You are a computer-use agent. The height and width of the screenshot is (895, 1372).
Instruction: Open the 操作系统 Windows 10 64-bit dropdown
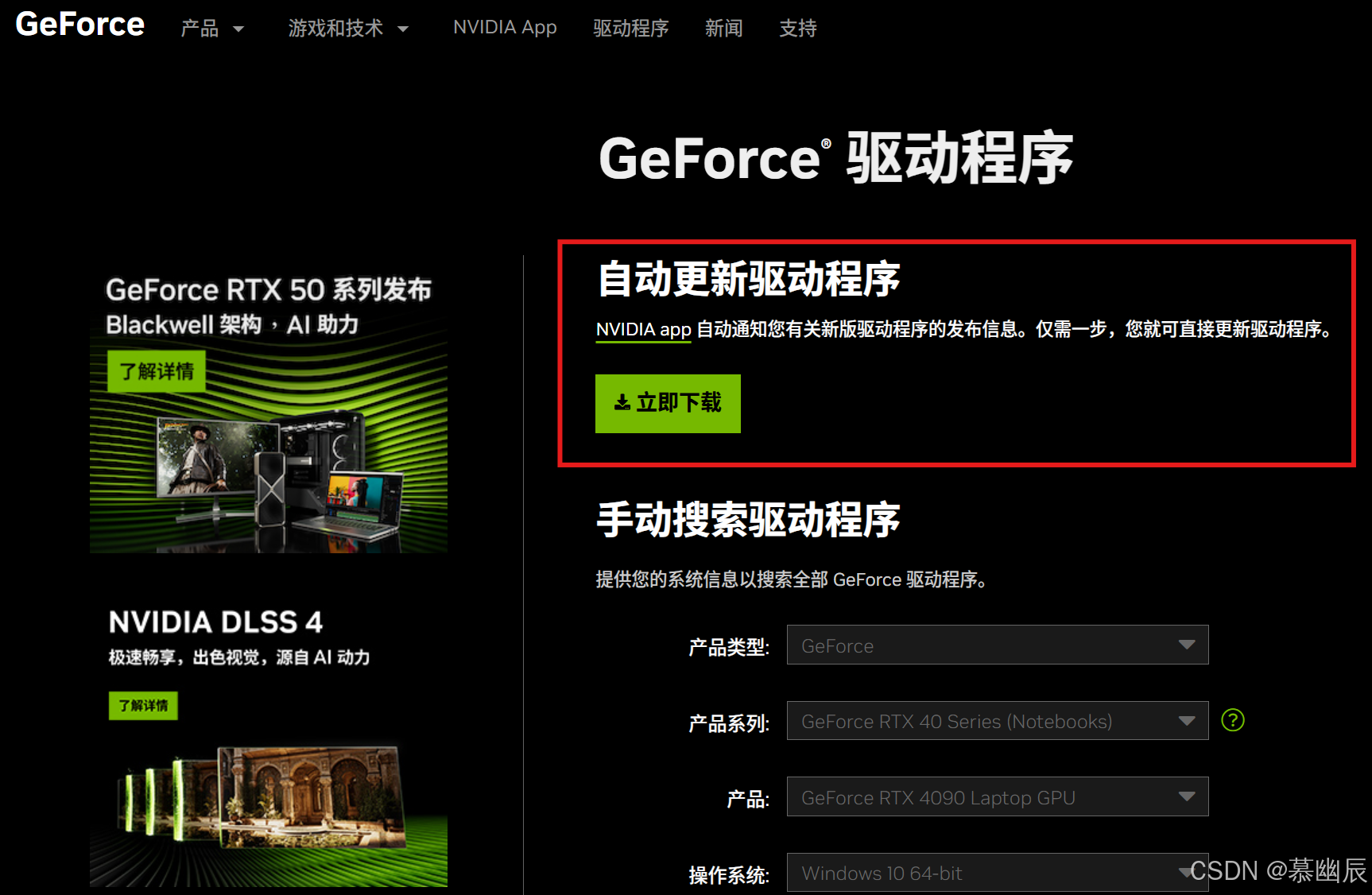tap(998, 873)
